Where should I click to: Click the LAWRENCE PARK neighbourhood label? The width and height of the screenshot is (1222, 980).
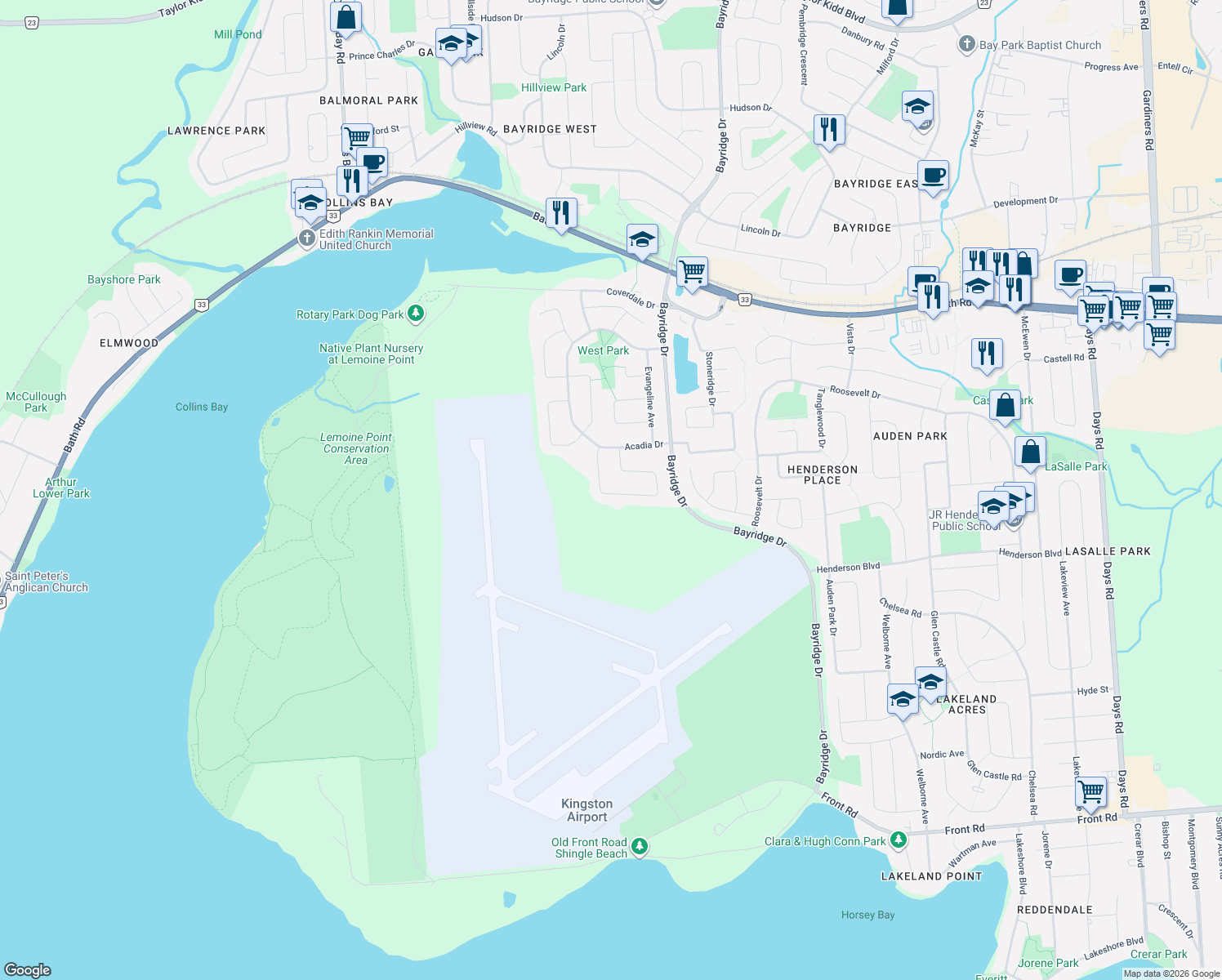tap(216, 131)
